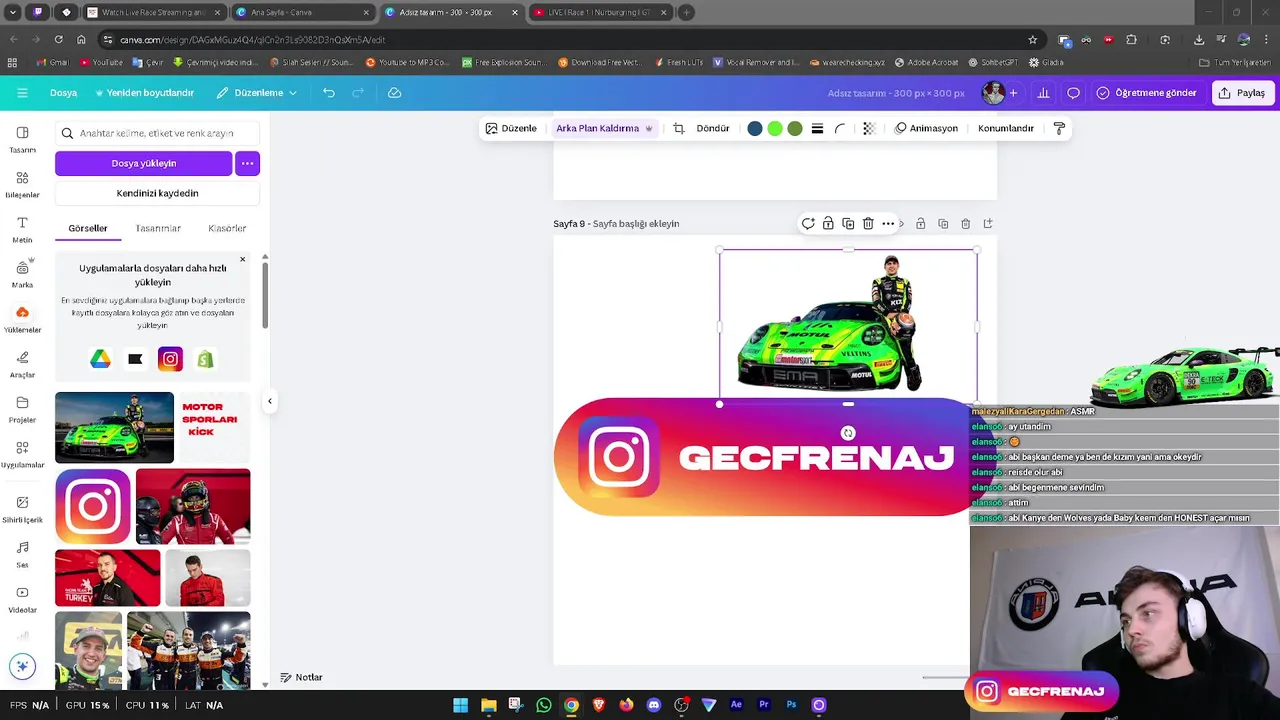This screenshot has height=720, width=1280.
Task: Open the Canva hamburger menu
Action: [x=22, y=93]
